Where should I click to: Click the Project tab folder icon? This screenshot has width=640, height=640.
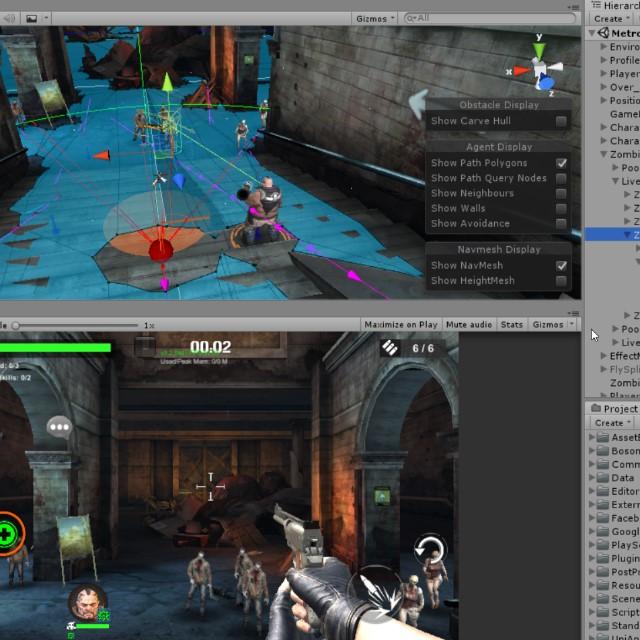pos(596,408)
